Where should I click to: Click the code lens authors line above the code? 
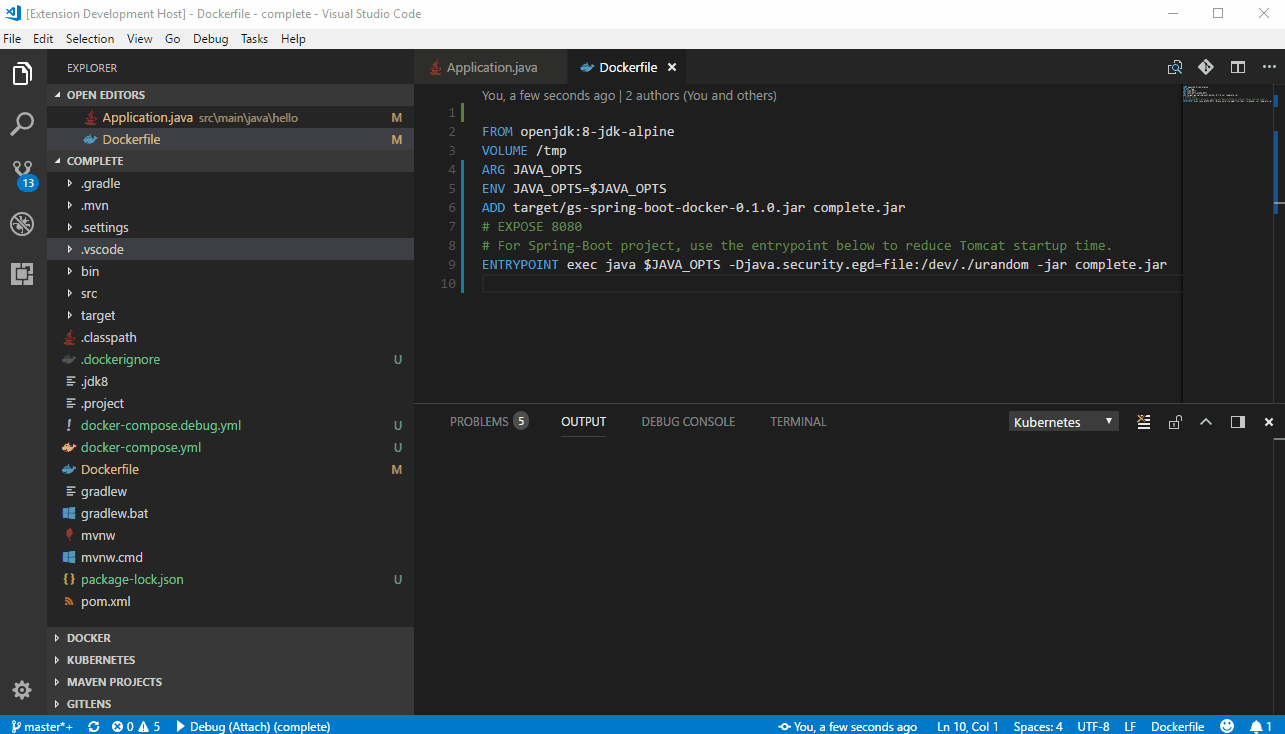629,96
